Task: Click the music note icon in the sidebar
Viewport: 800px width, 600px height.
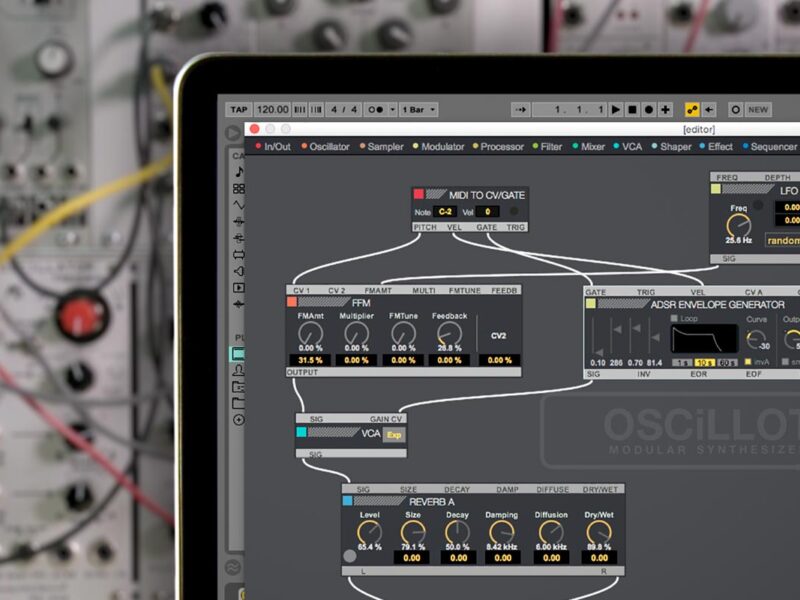Action: (x=239, y=172)
